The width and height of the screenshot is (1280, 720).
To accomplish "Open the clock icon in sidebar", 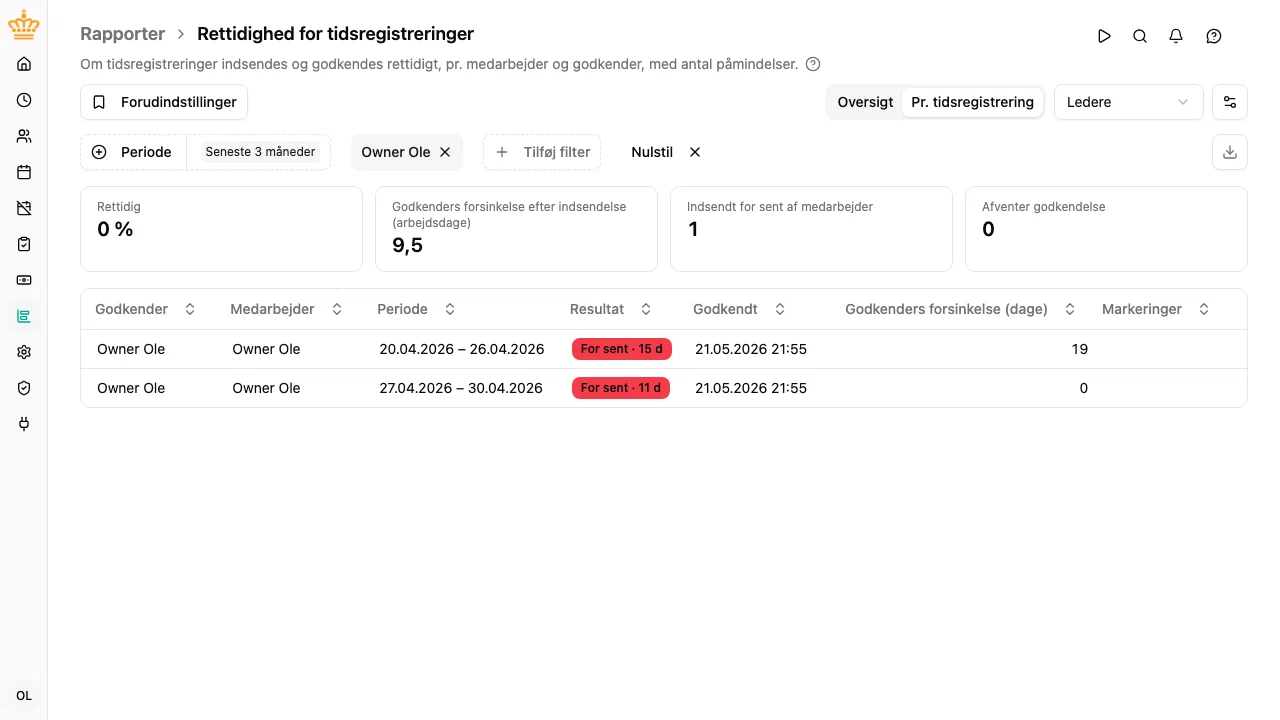I will coord(24,100).
